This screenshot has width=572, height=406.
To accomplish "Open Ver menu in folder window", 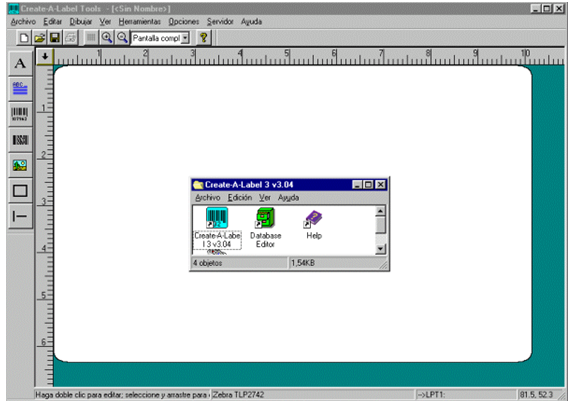I will pyautogui.click(x=264, y=198).
